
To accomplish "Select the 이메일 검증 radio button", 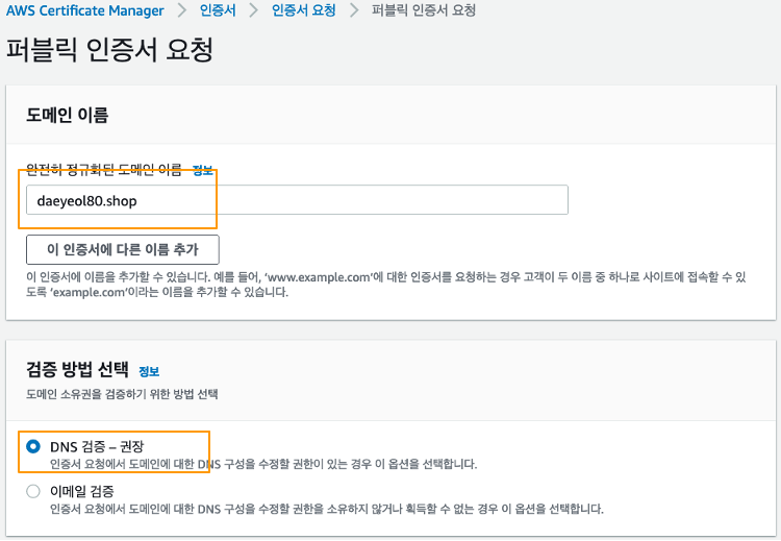I will click(x=34, y=492).
